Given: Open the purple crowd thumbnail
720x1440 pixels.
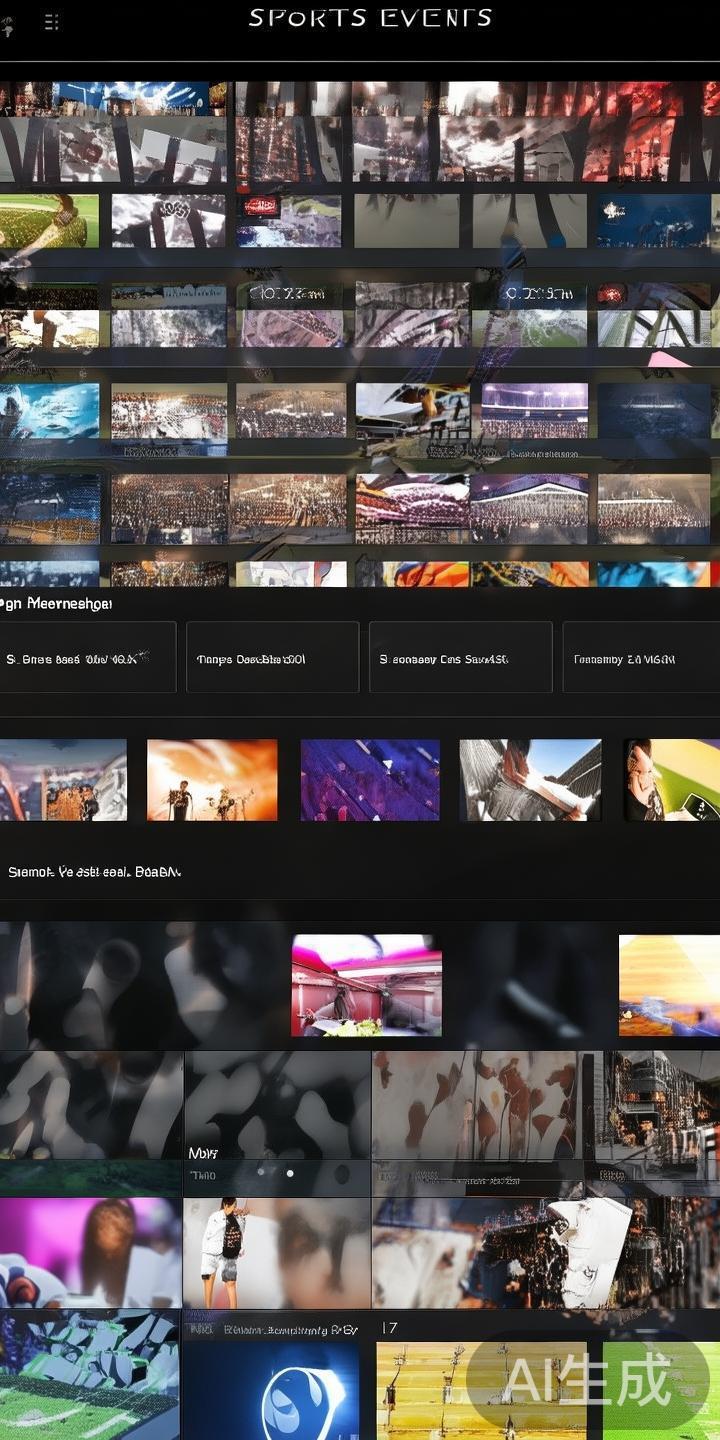Looking at the screenshot, I should (370, 780).
